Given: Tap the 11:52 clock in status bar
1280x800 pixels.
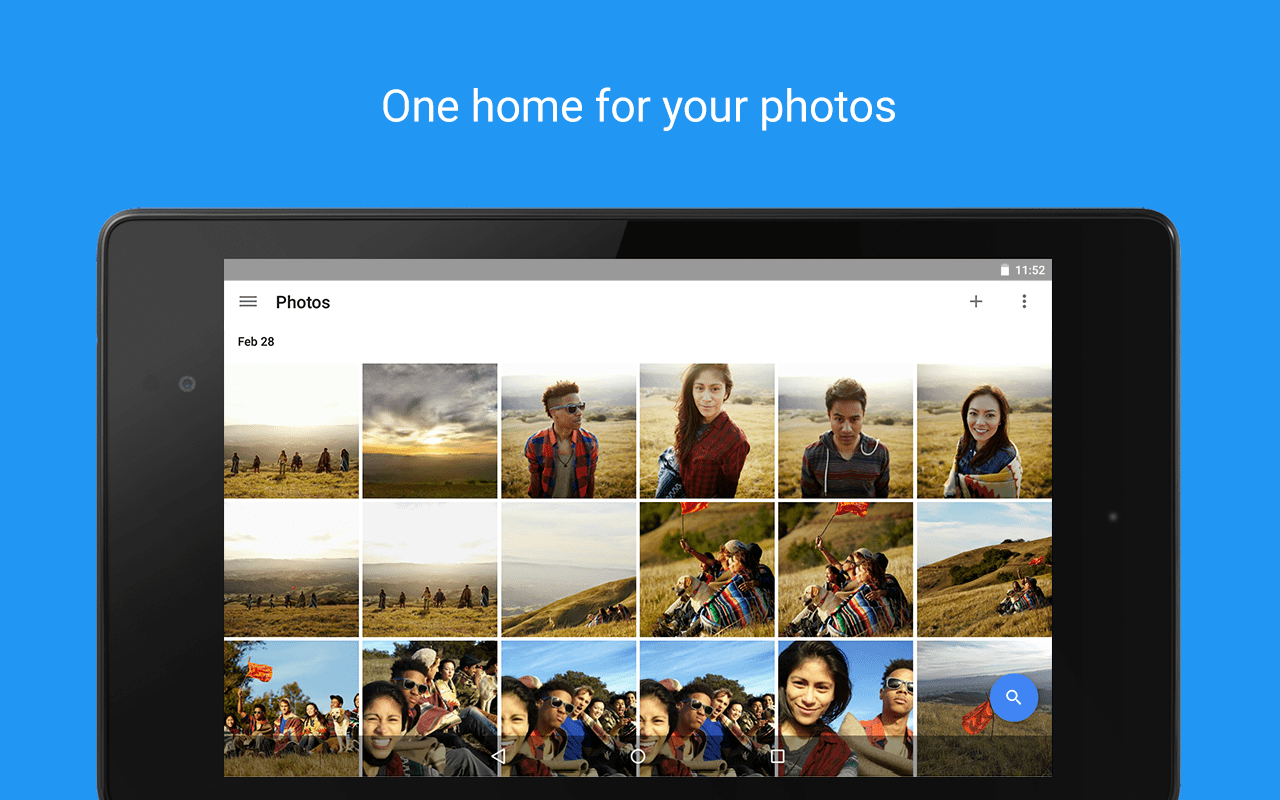Looking at the screenshot, I should (x=1029, y=269).
